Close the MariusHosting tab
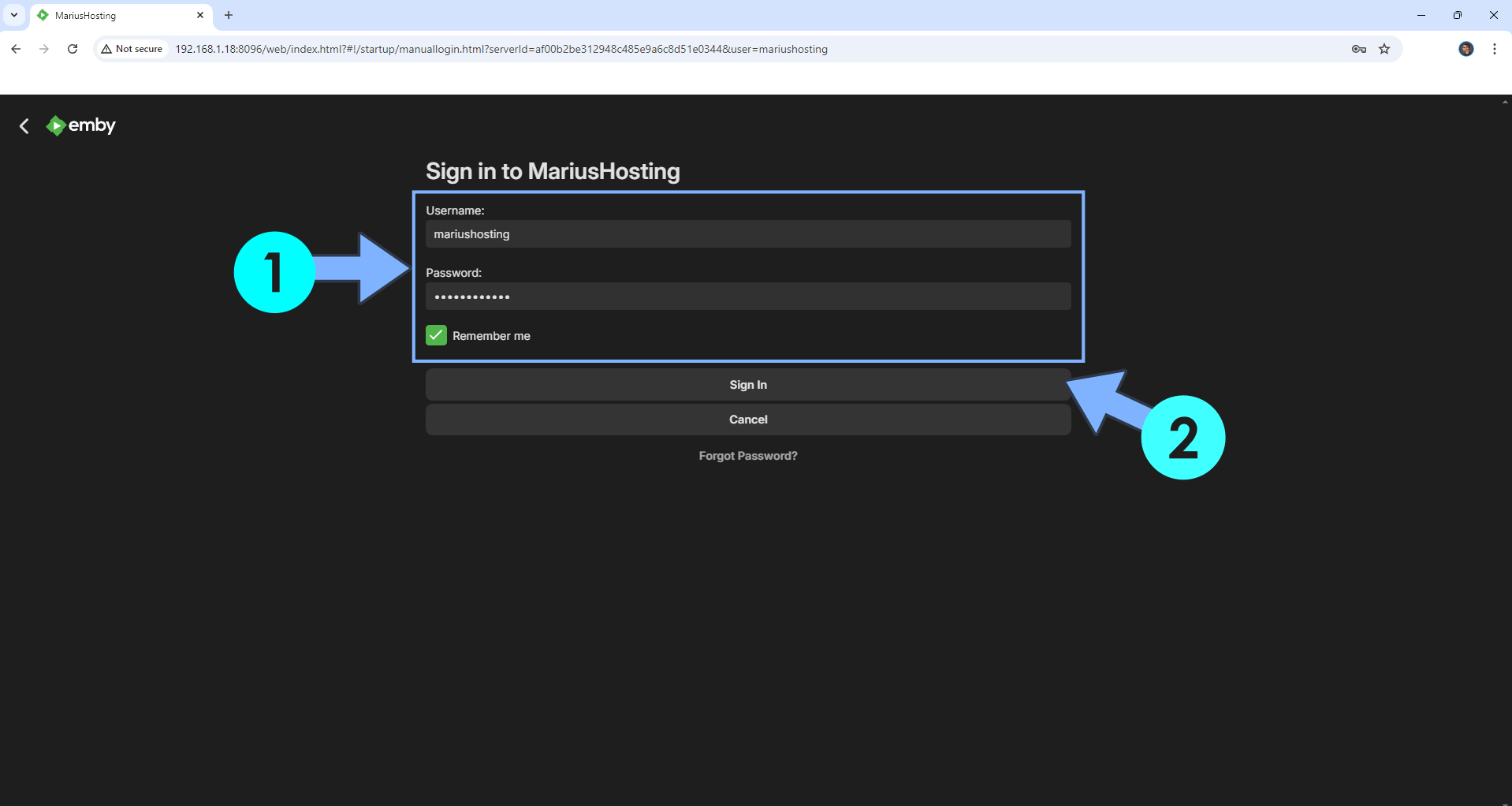Image resolution: width=1512 pixels, height=806 pixels. tap(200, 15)
